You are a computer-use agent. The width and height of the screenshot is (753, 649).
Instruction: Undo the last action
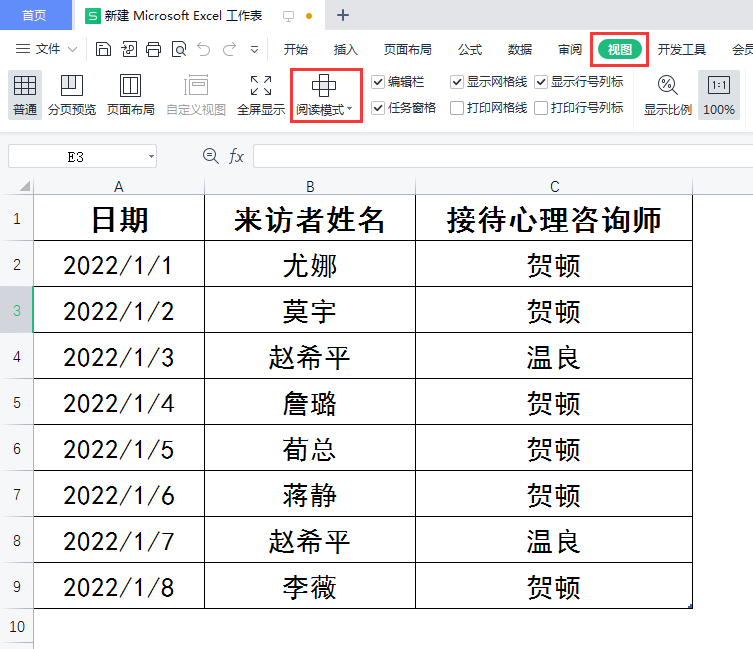point(204,49)
